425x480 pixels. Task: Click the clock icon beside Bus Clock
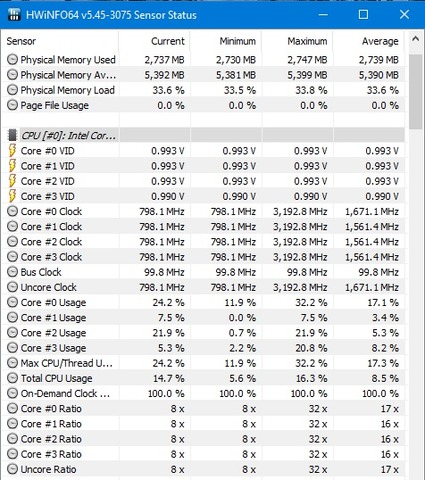point(12,272)
